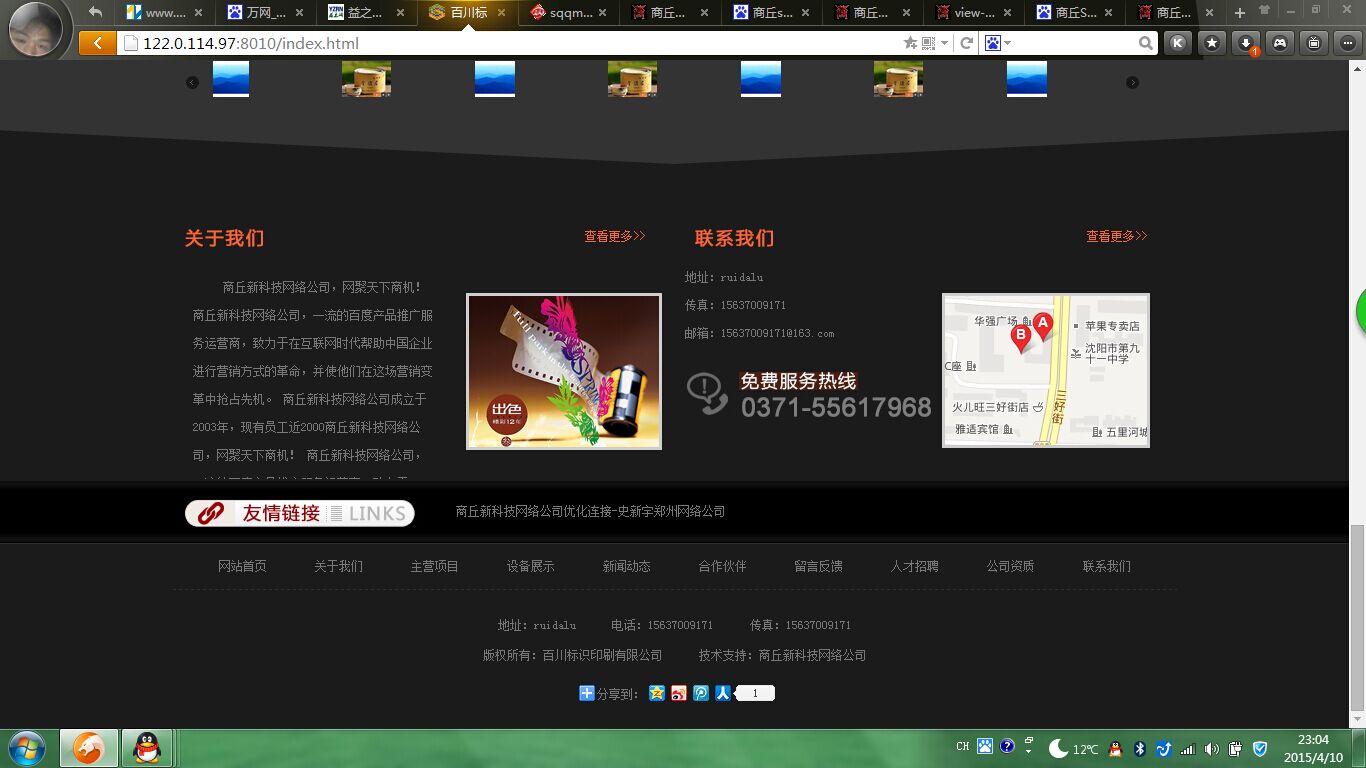Click the share count bubble showing 1
This screenshot has height=768, width=1366.
click(755, 693)
